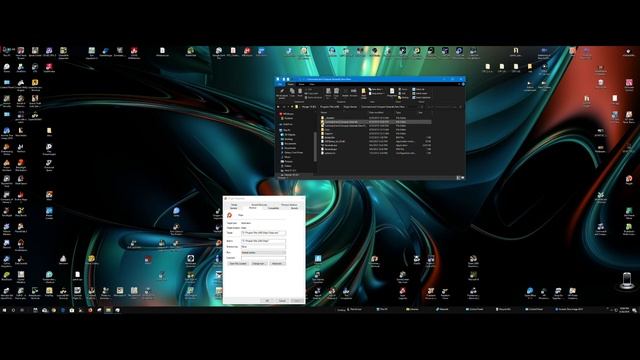This screenshot has width=640, height=360.
Task: Click Invert selection in Explorer ribbon
Action: (421, 98)
